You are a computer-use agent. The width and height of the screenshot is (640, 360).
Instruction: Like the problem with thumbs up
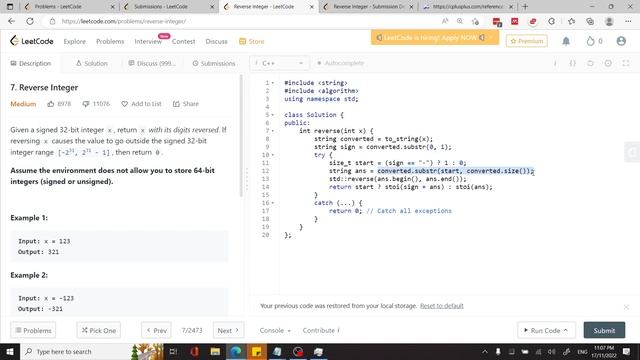coord(51,104)
